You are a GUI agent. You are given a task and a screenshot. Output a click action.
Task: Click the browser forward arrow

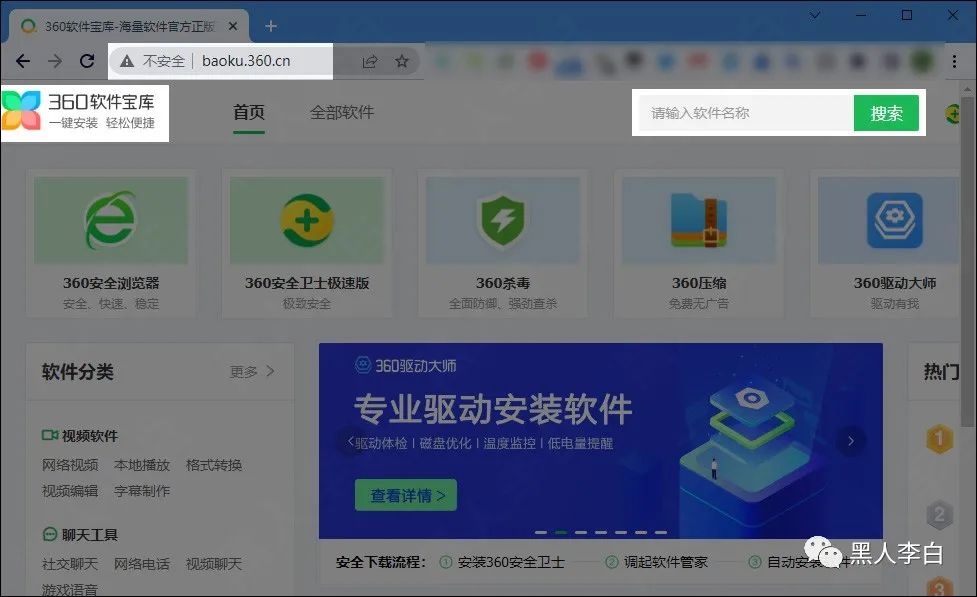55,60
